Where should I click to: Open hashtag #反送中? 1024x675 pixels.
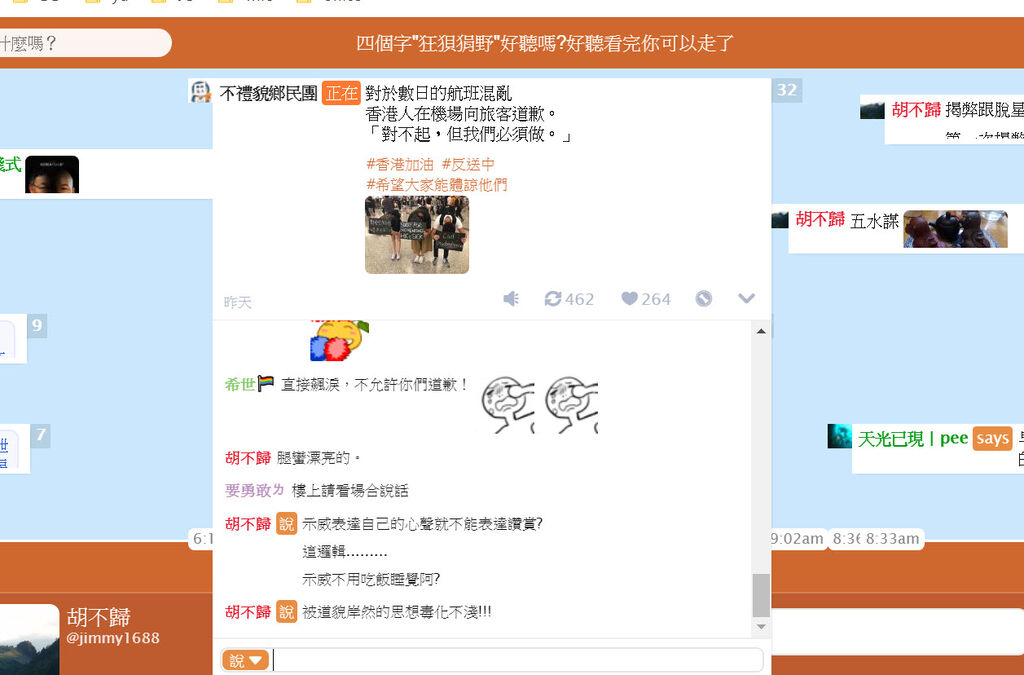[x=468, y=164]
